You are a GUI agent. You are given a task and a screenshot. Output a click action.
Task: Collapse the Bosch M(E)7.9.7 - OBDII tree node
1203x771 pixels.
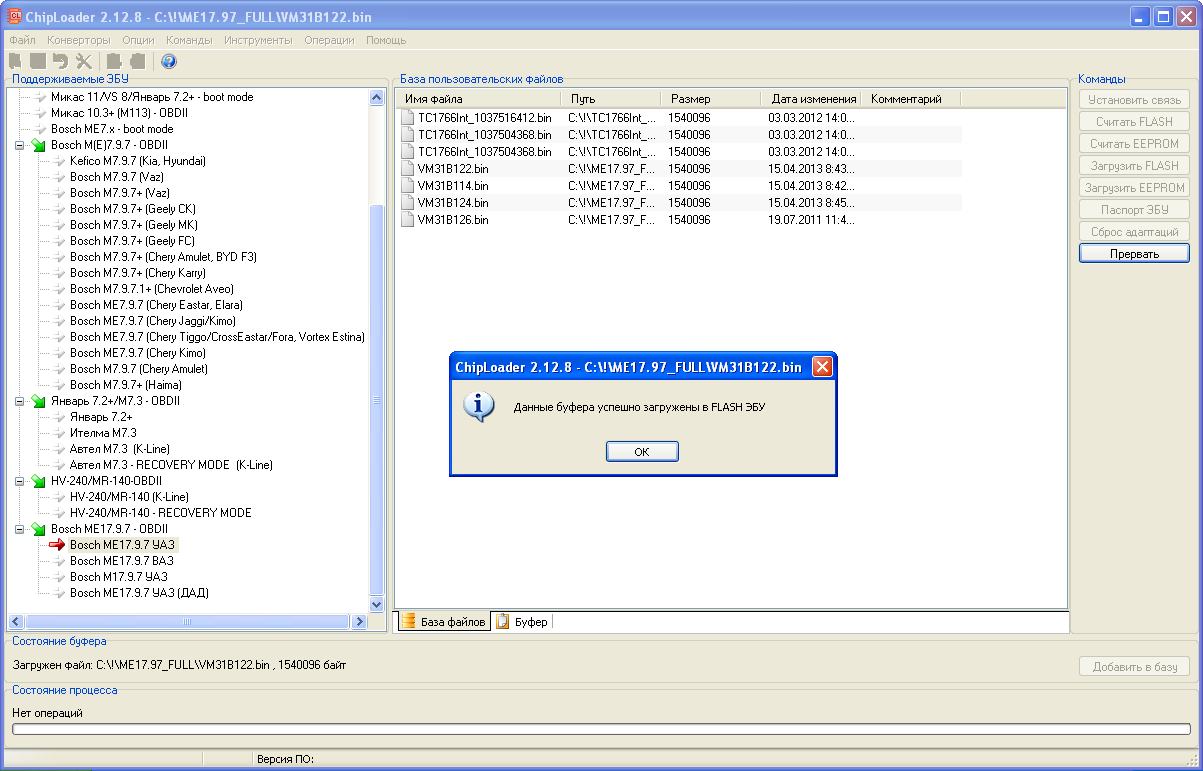pos(19,146)
